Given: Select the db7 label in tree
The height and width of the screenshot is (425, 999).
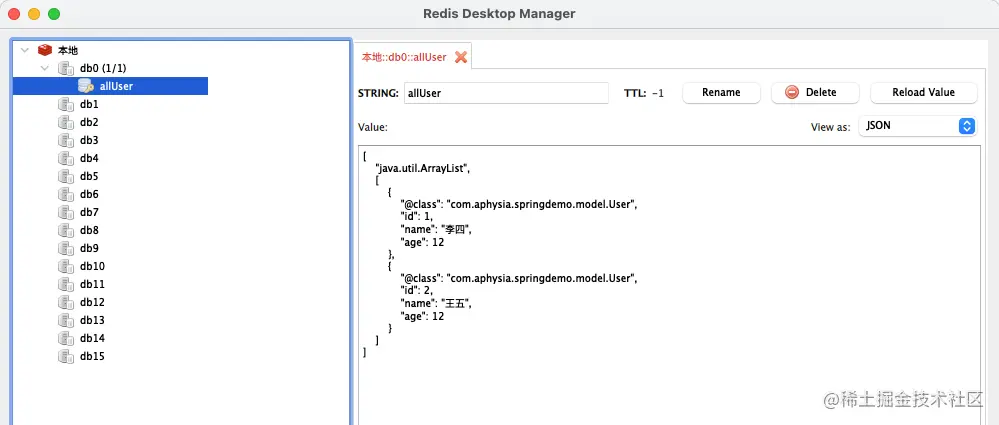Looking at the screenshot, I should 89,212.
